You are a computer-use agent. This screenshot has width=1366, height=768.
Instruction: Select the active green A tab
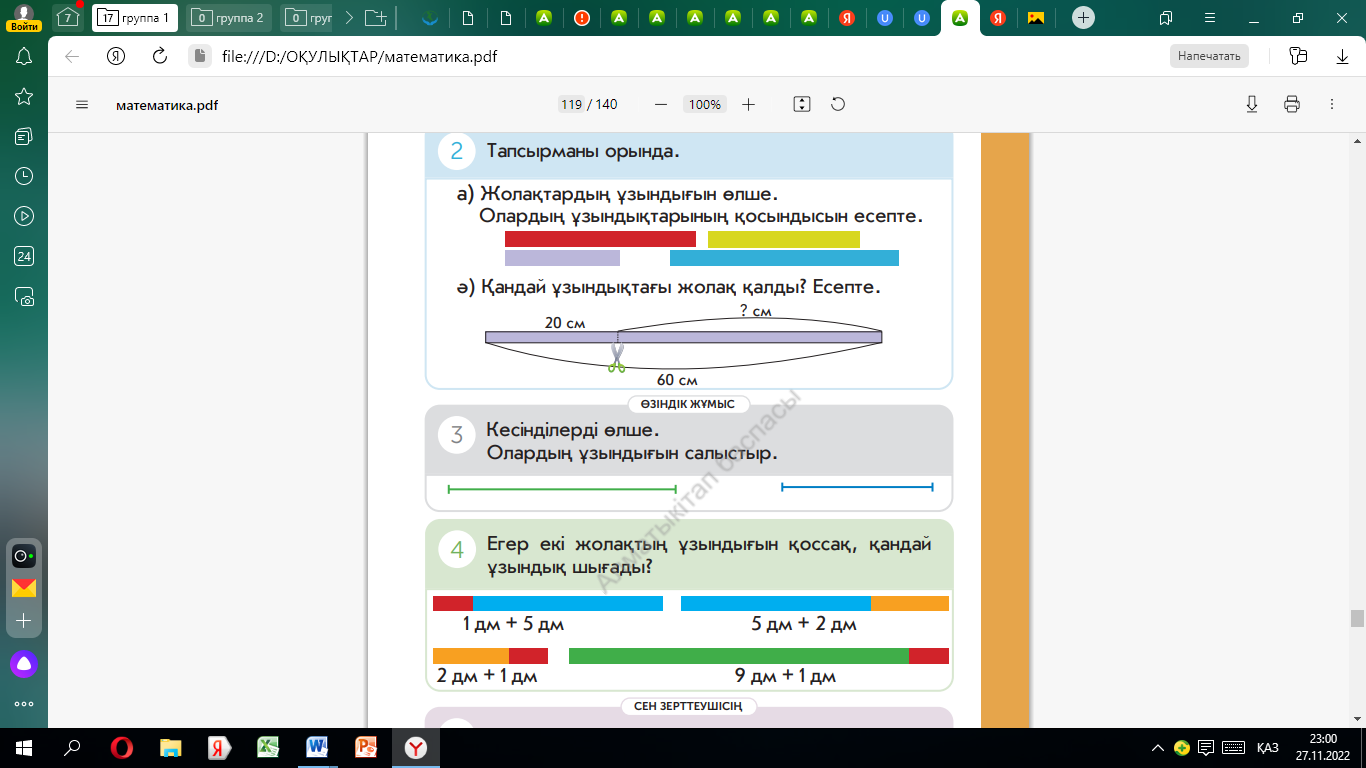(960, 18)
